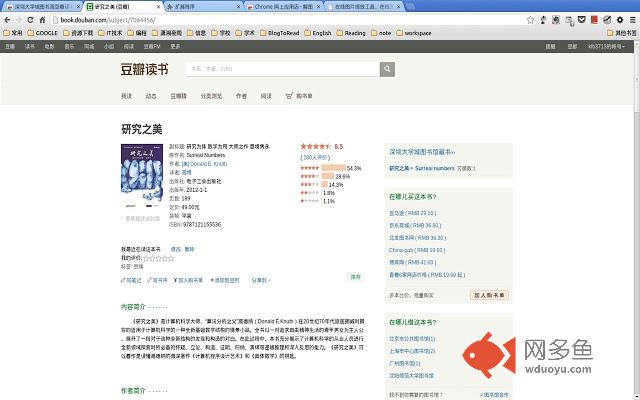Open the note bookmarks folder
640x400 pixels.
tap(381, 33)
